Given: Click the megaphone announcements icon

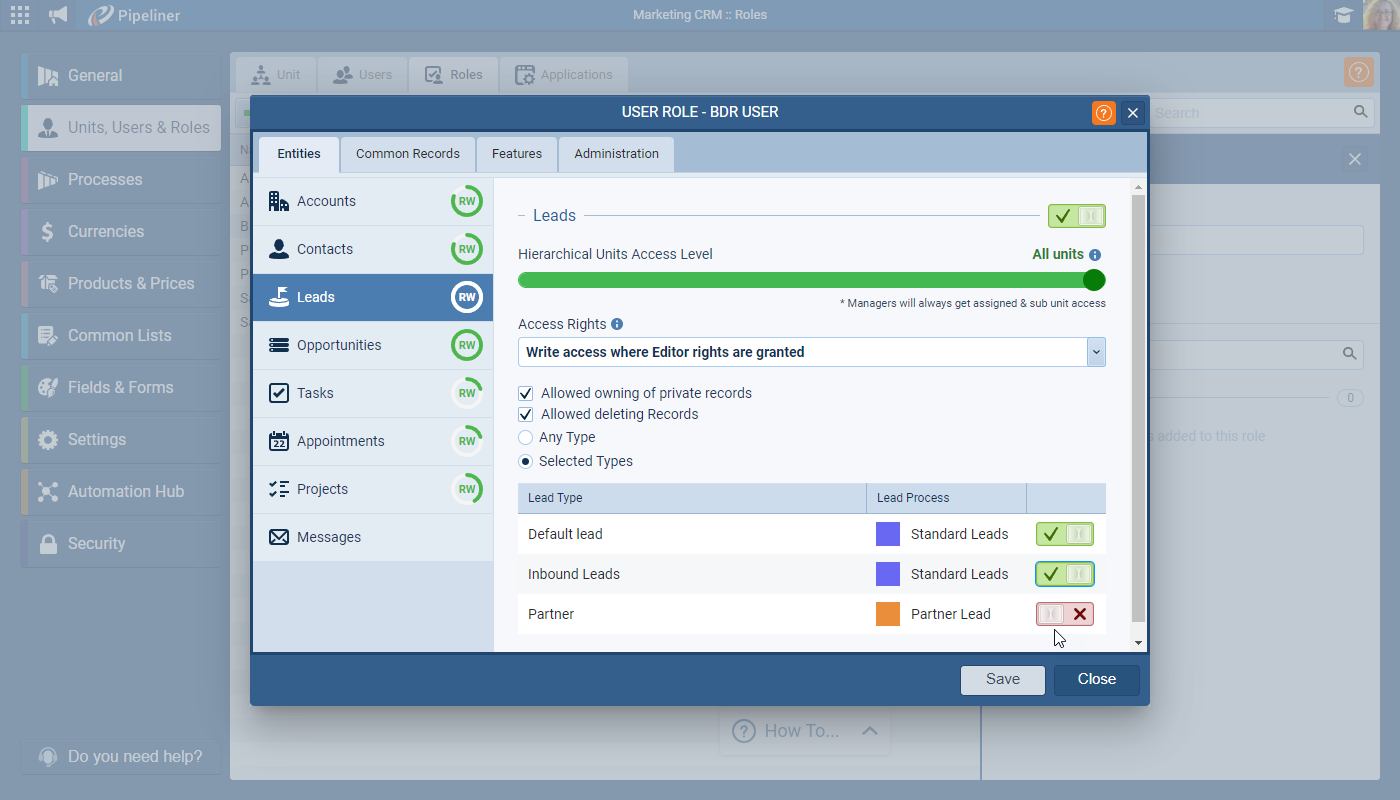Looking at the screenshot, I should (x=59, y=15).
